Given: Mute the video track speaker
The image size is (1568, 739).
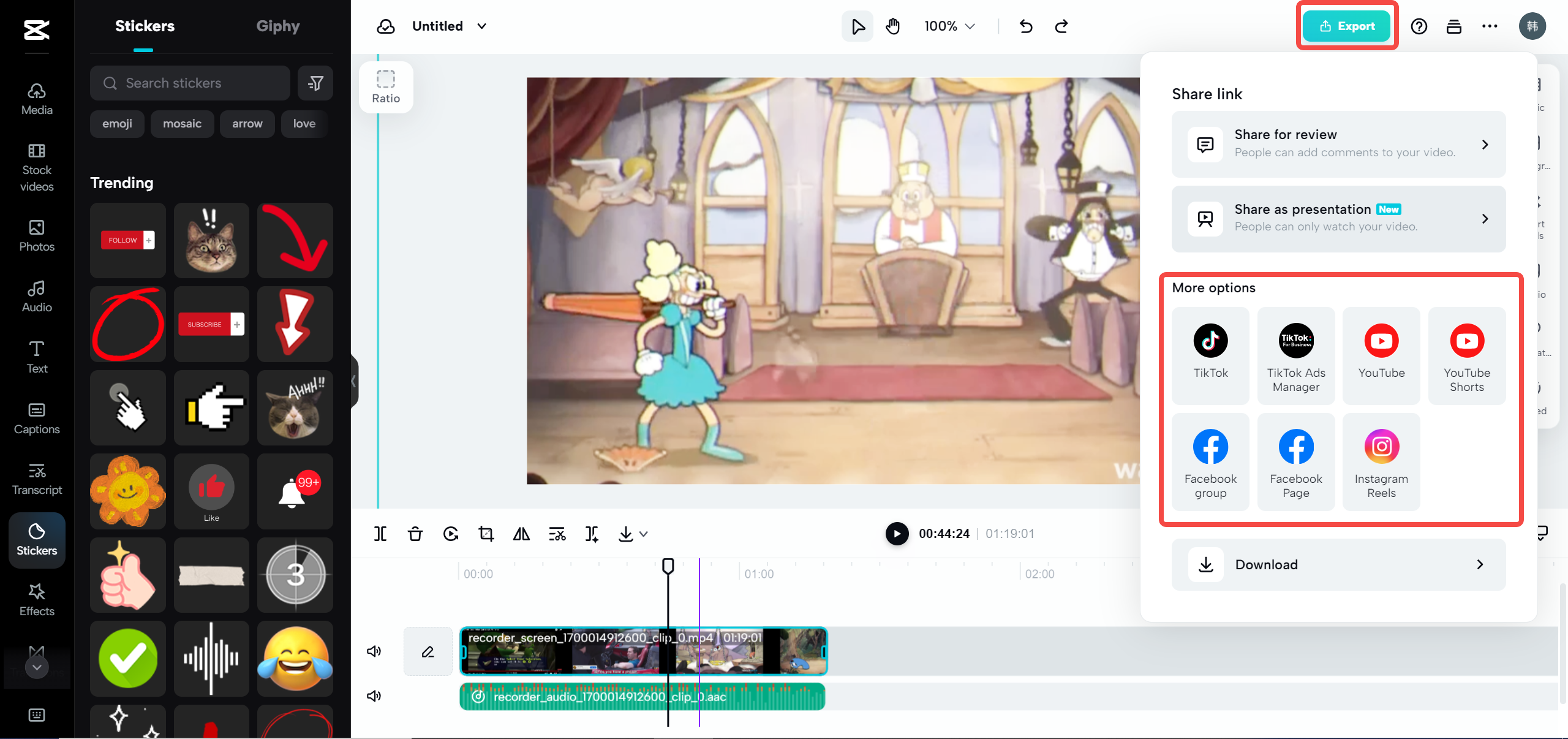Looking at the screenshot, I should [374, 651].
